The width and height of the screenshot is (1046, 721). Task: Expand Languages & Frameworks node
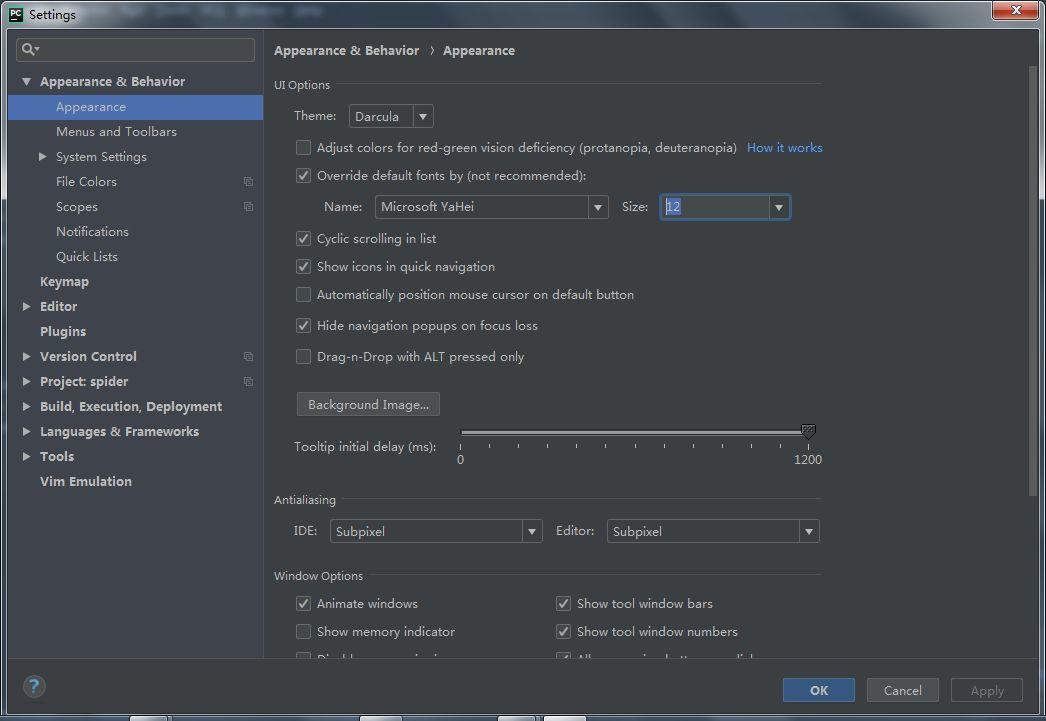pyautogui.click(x=27, y=432)
